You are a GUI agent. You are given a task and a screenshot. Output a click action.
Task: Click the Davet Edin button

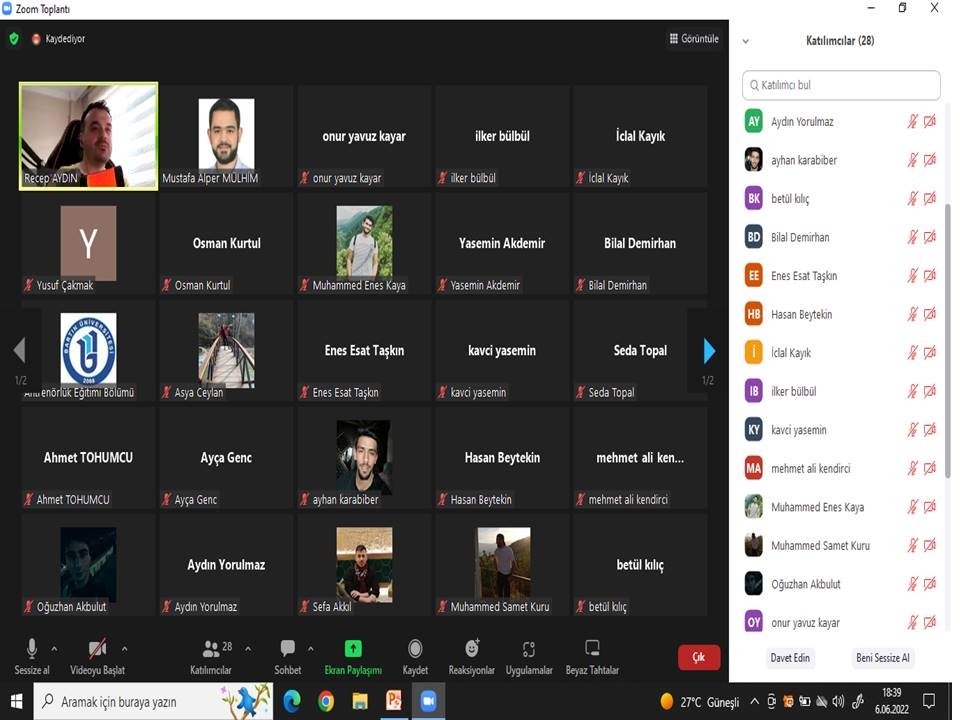789,658
